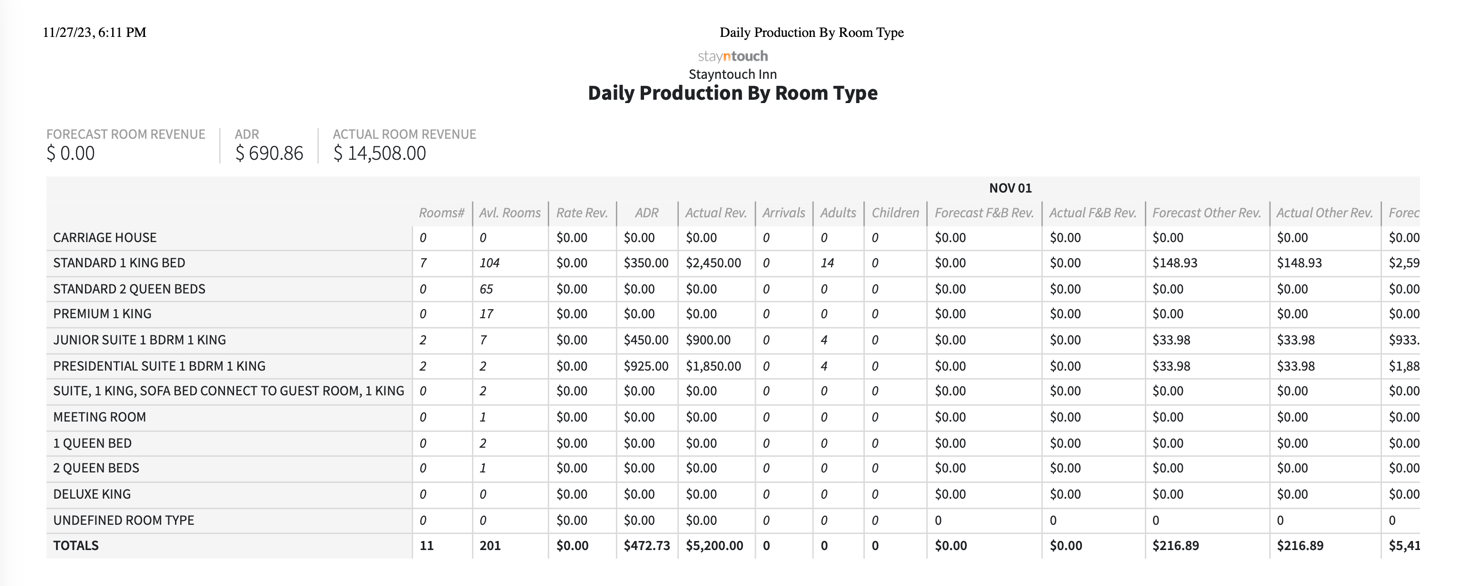This screenshot has height=586, width=1466.
Task: Click the Children column header
Action: (895, 212)
